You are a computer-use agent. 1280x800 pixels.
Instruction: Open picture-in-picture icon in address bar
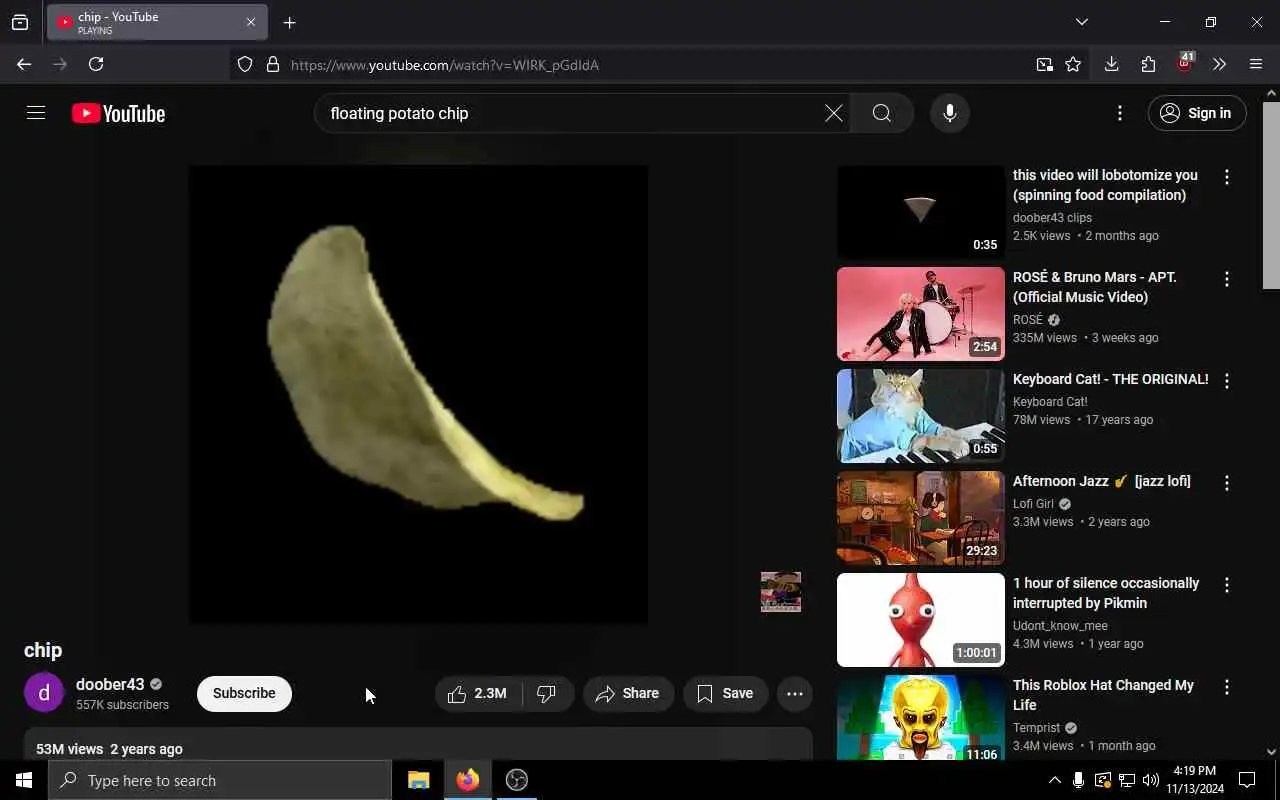tap(1044, 64)
